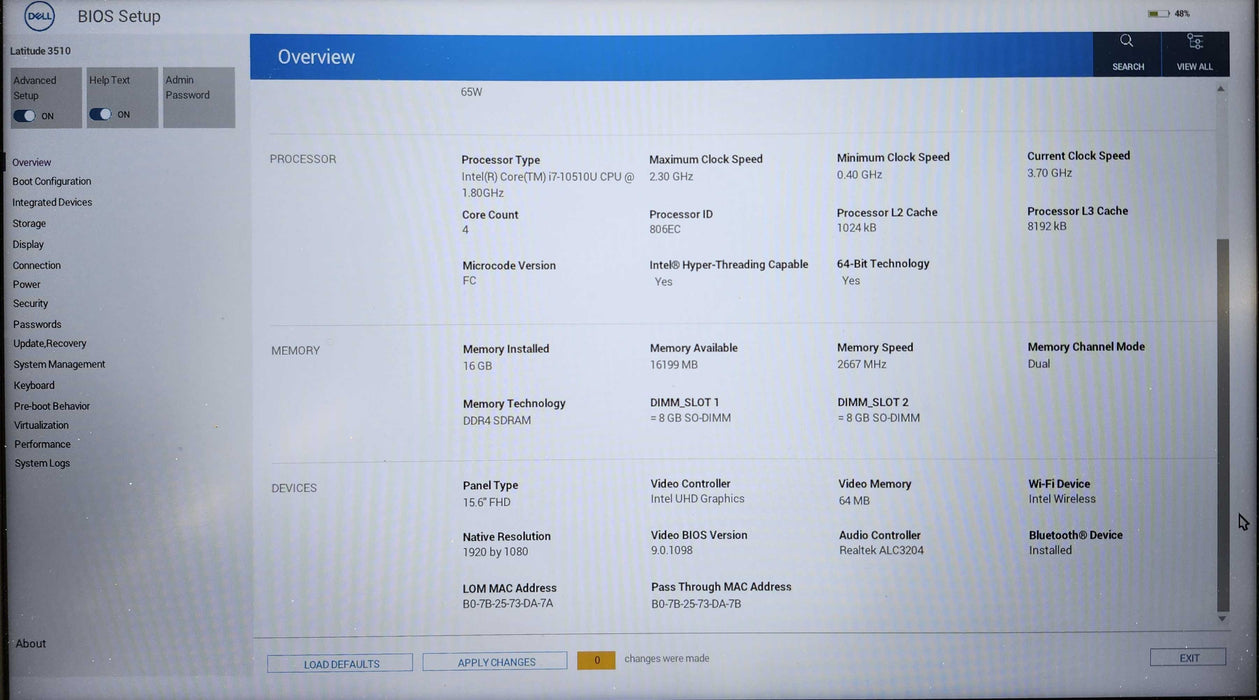View the System Logs section
This screenshot has width=1259, height=700.
pos(43,463)
